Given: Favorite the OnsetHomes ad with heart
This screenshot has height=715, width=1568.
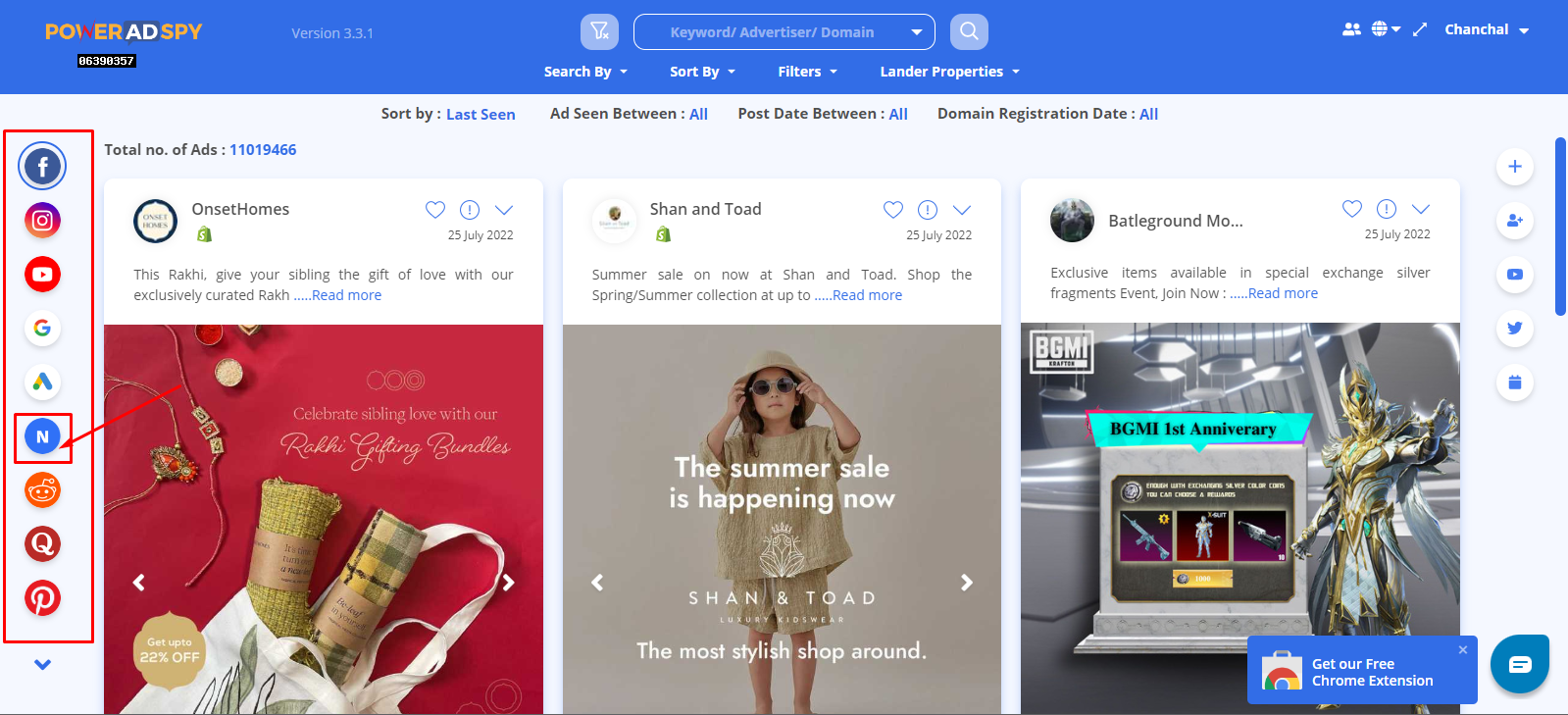Looking at the screenshot, I should pyautogui.click(x=435, y=210).
